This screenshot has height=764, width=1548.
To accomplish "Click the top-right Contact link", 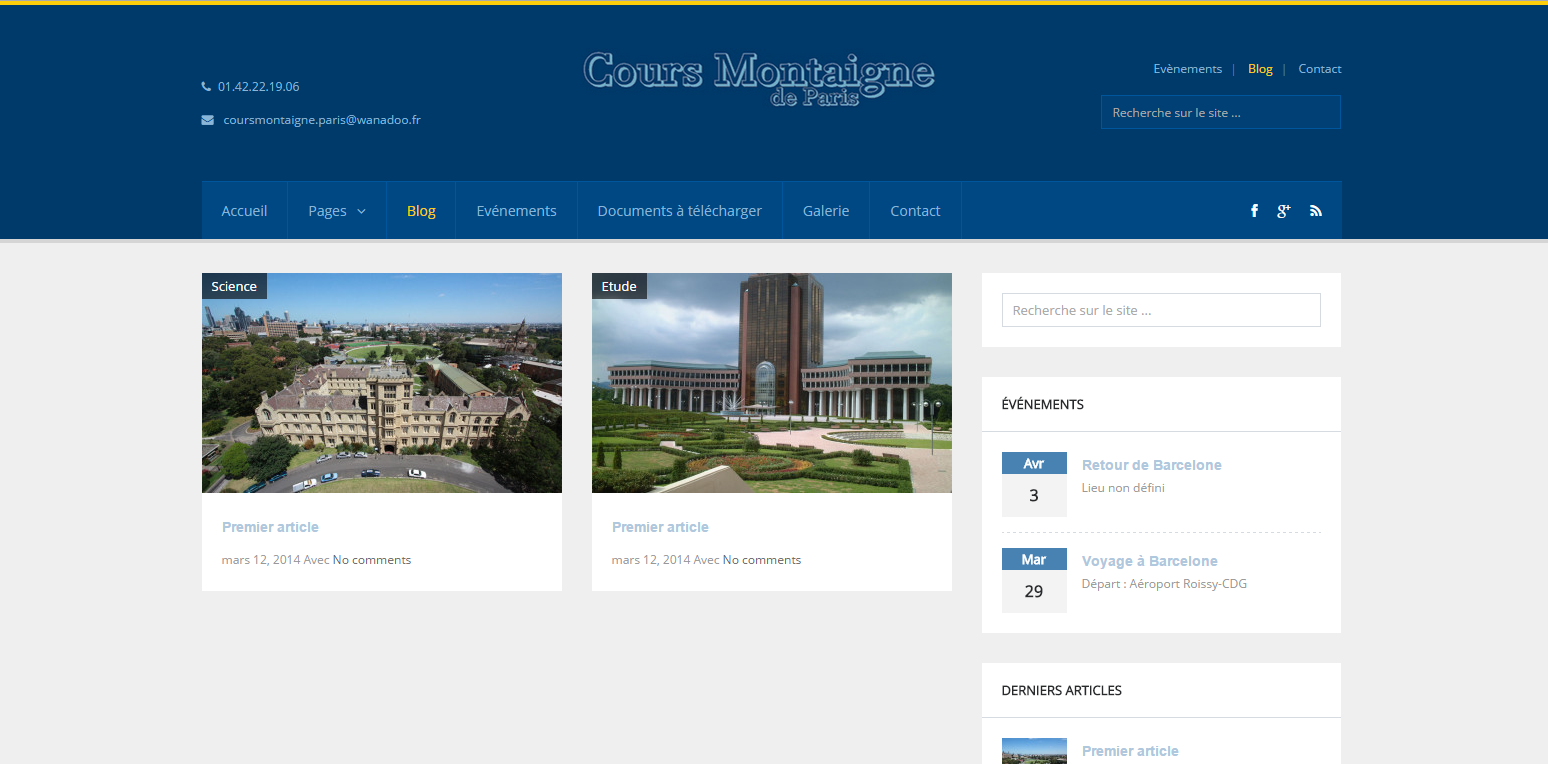I will (x=1319, y=69).
